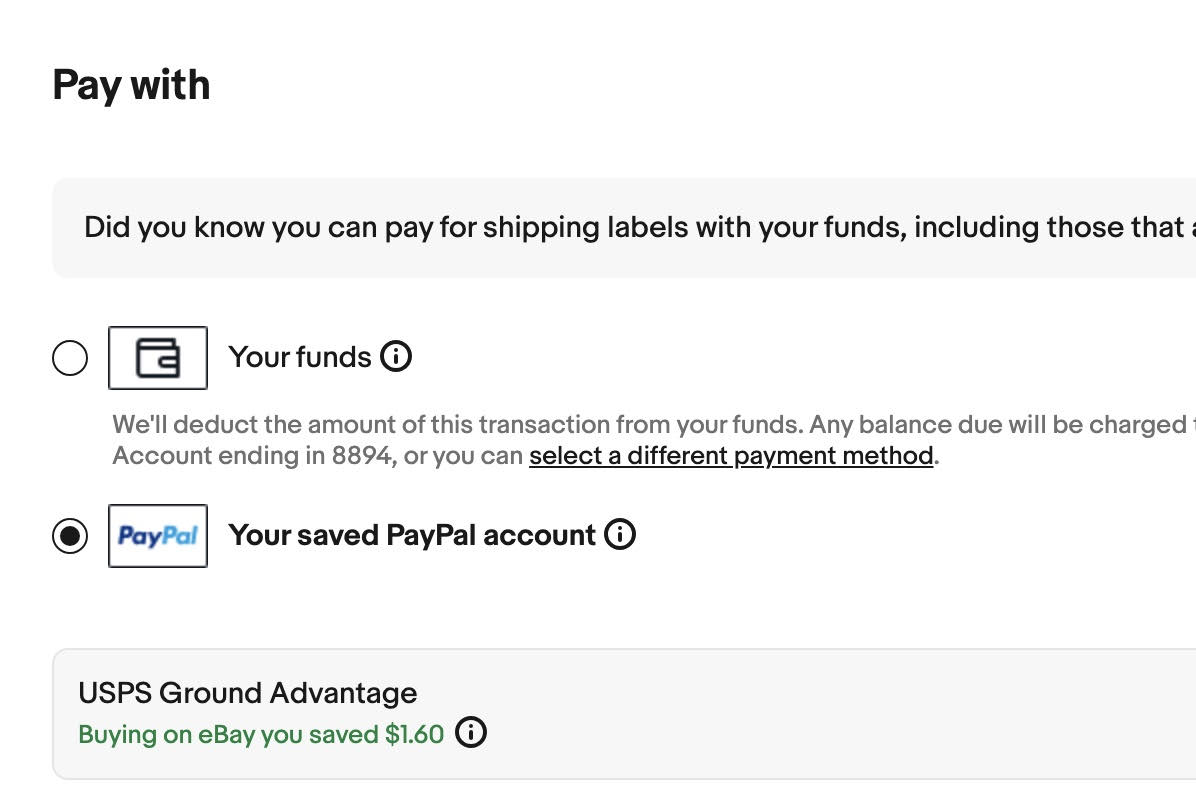The width and height of the screenshot is (1196, 804).
Task: Check the shipping savings explanation icon
Action: (x=470, y=733)
